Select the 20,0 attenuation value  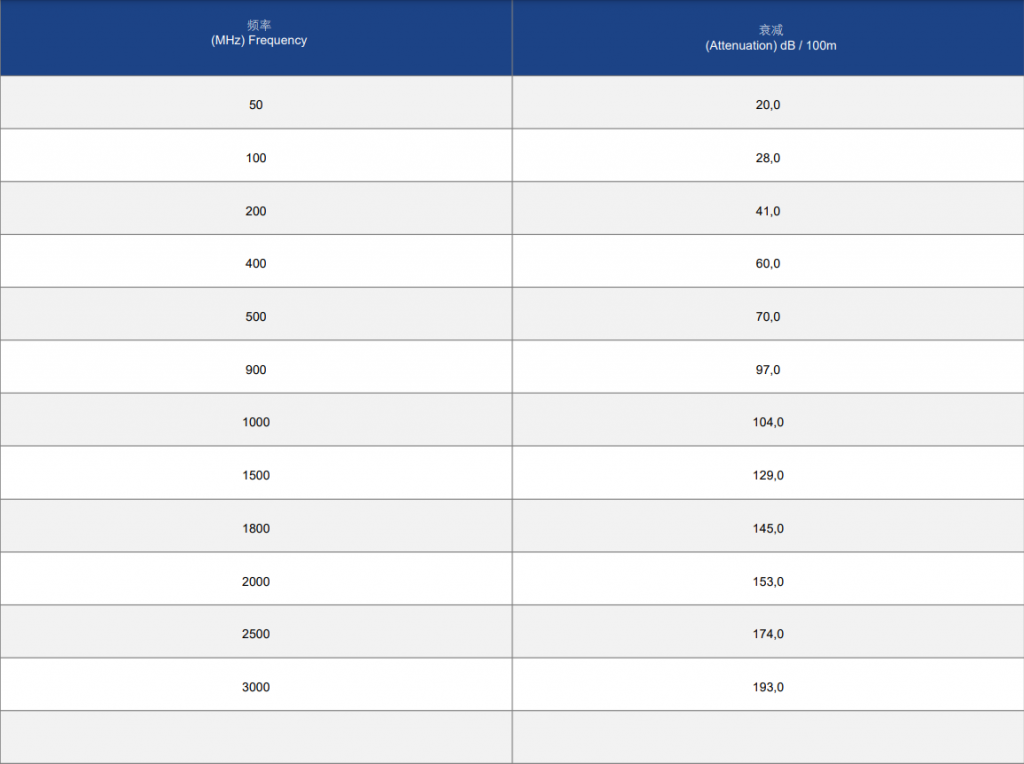[768, 105]
